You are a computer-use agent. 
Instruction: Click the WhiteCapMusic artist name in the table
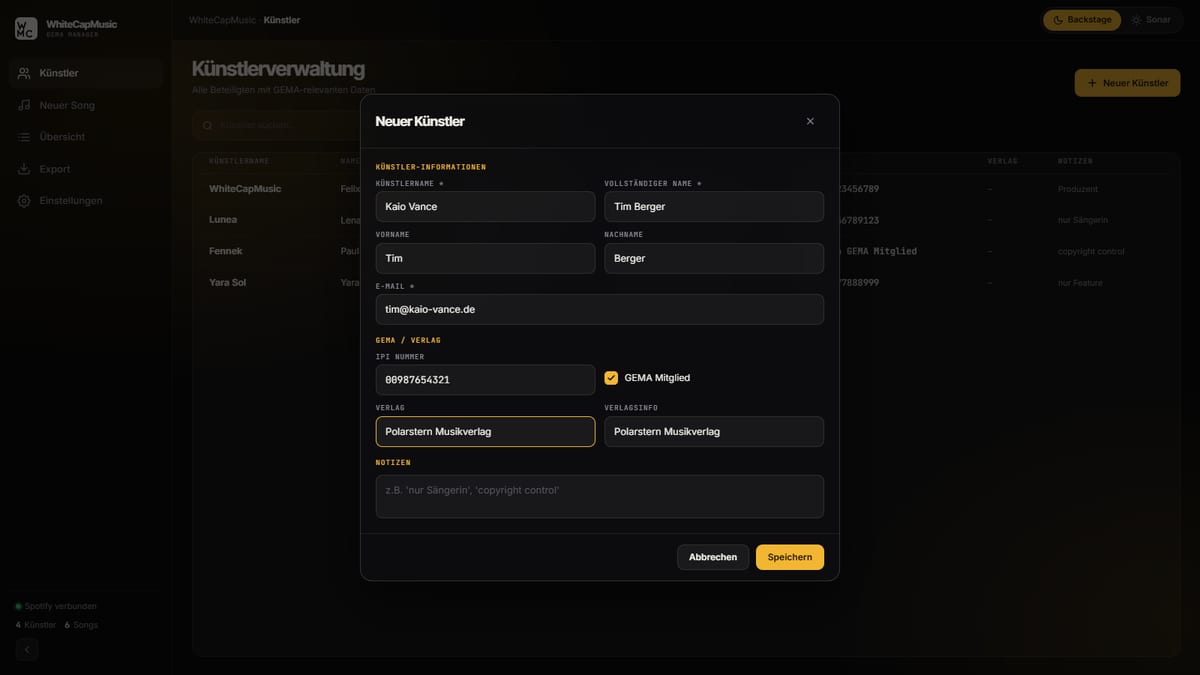click(x=245, y=189)
